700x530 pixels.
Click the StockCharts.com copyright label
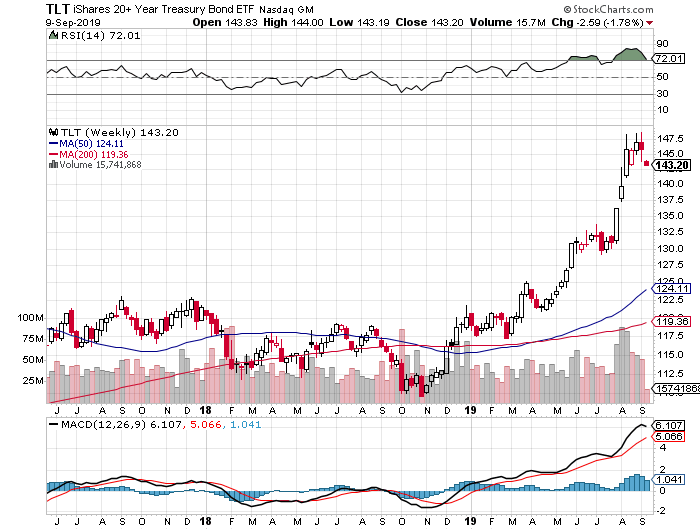pos(608,9)
